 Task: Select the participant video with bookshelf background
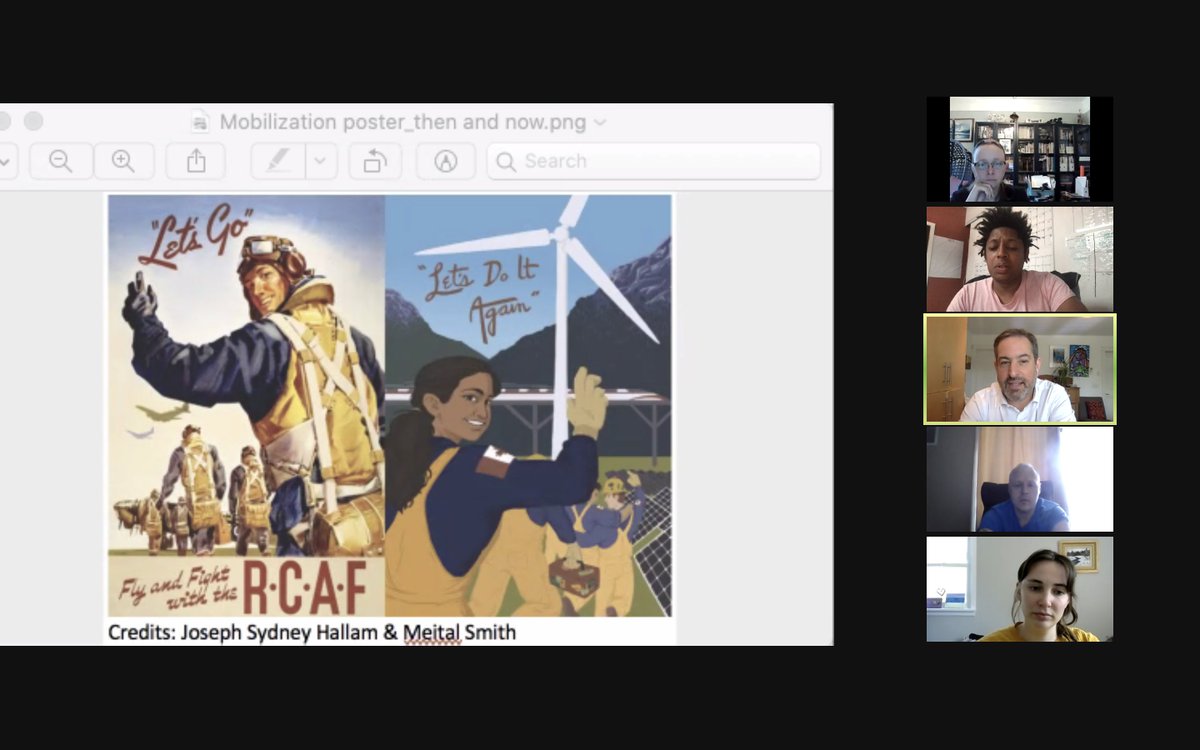[x=1019, y=149]
